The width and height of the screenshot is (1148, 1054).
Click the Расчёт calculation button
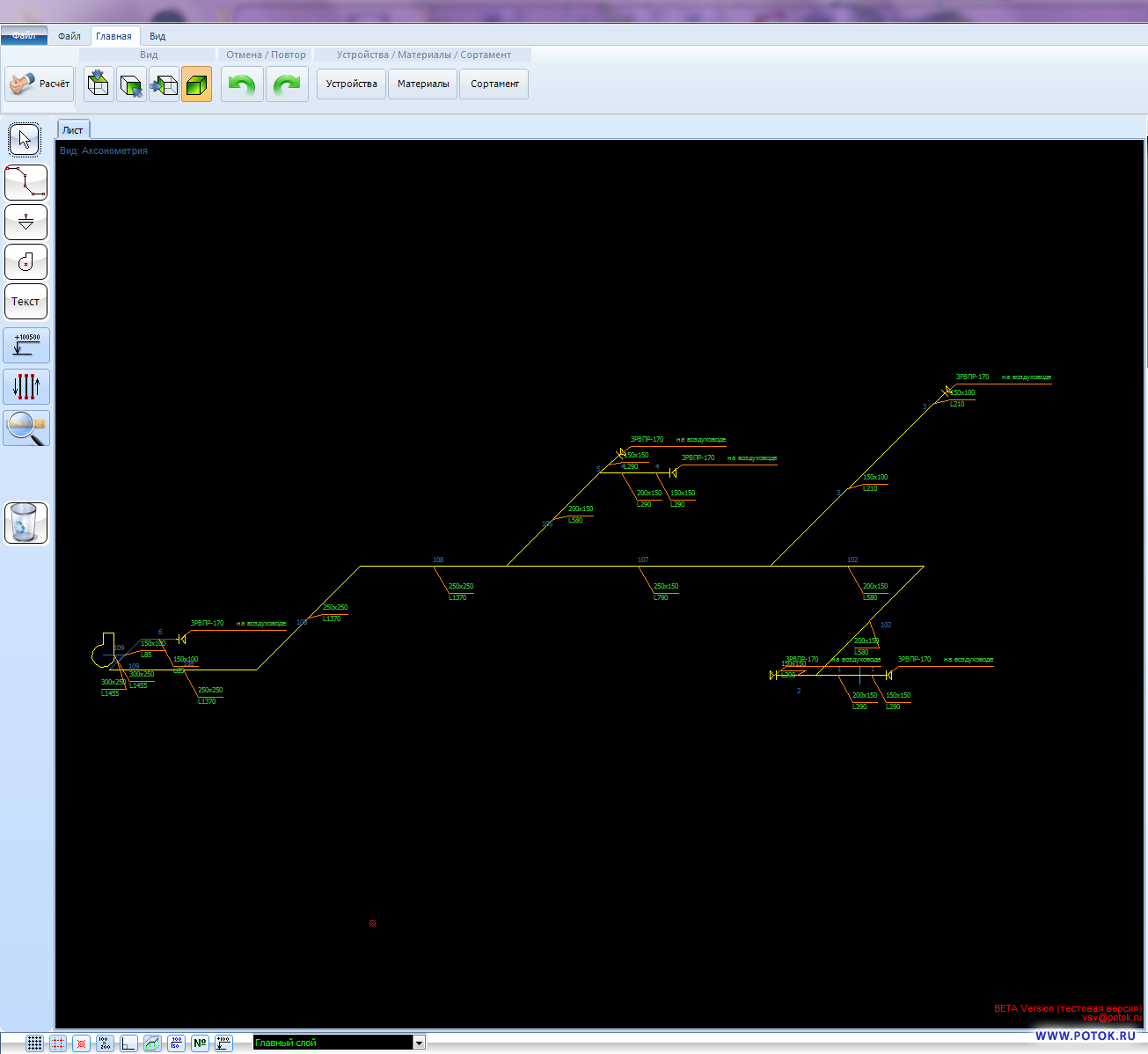(40, 84)
